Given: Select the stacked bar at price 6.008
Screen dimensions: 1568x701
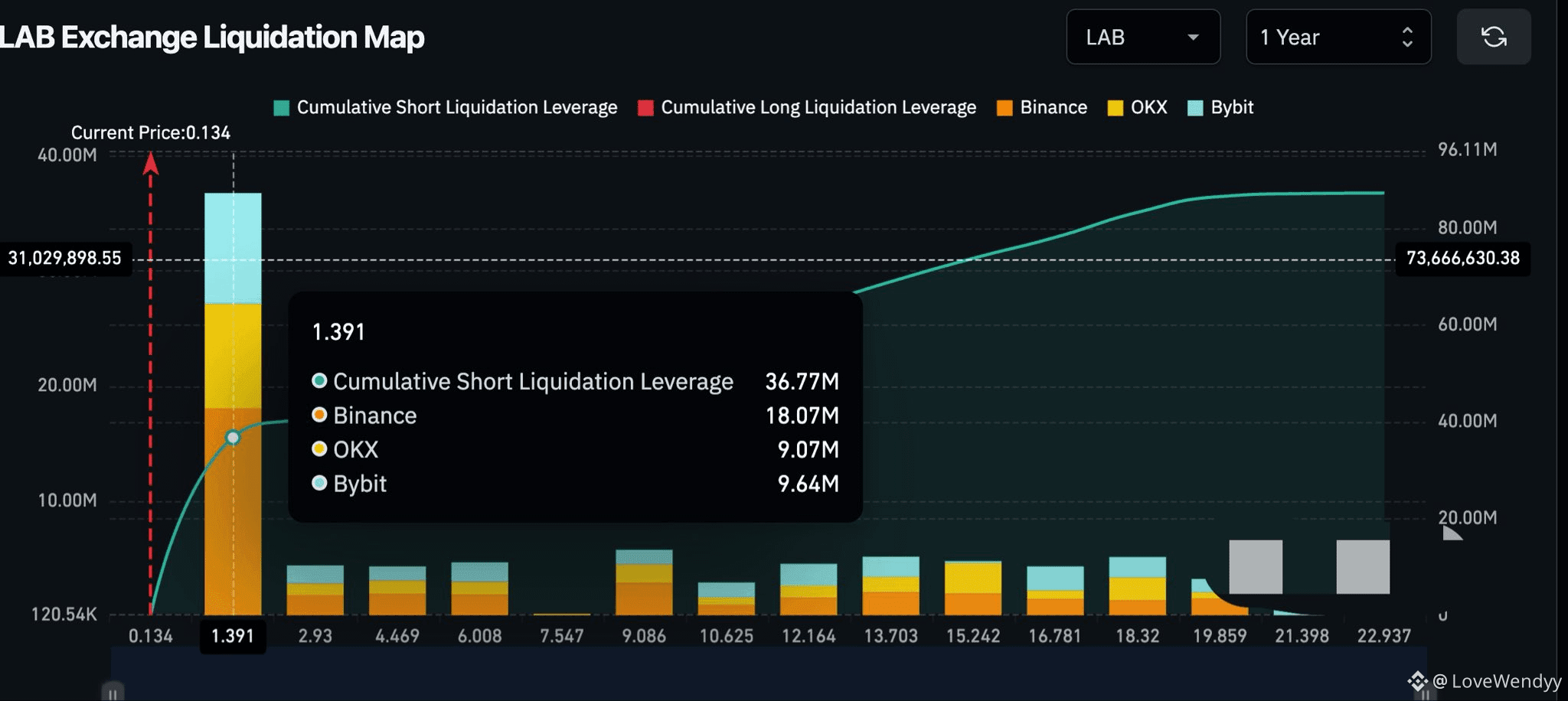Looking at the screenshot, I should pos(480,589).
